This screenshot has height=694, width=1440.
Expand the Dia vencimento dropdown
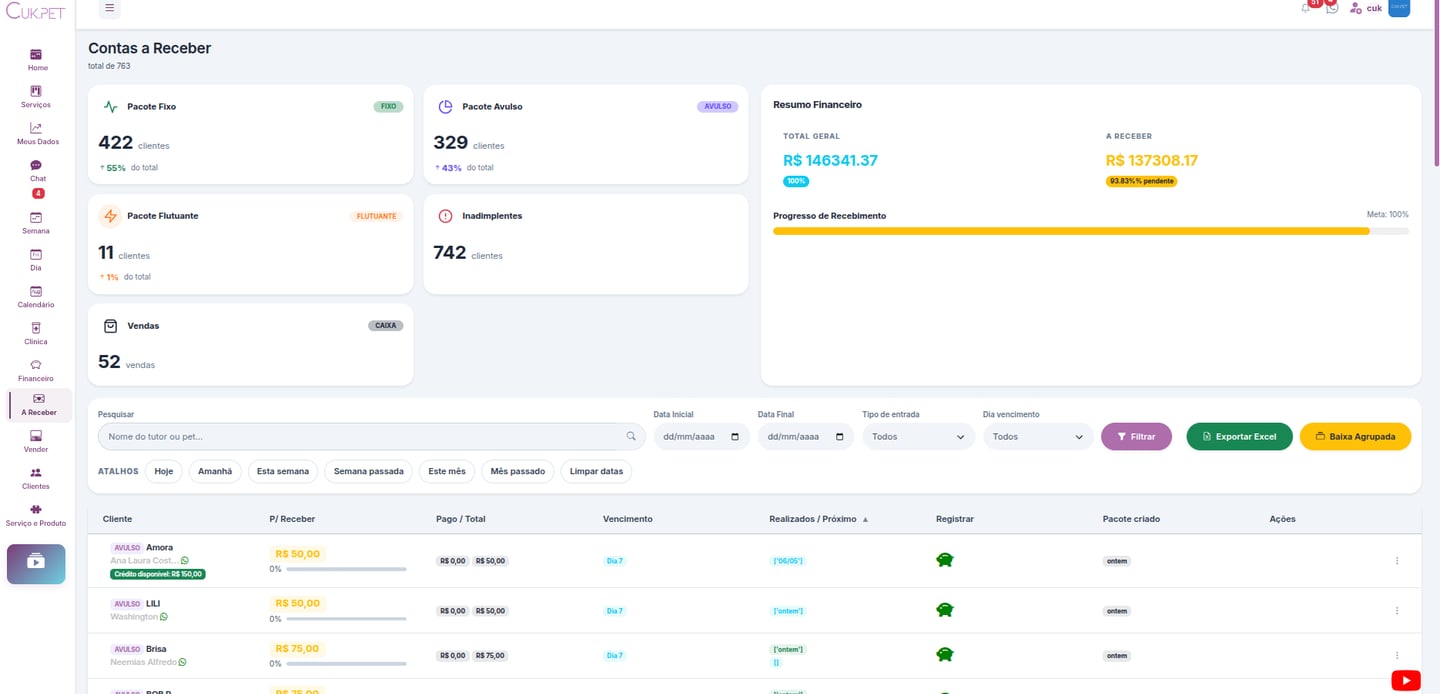(x=1038, y=437)
